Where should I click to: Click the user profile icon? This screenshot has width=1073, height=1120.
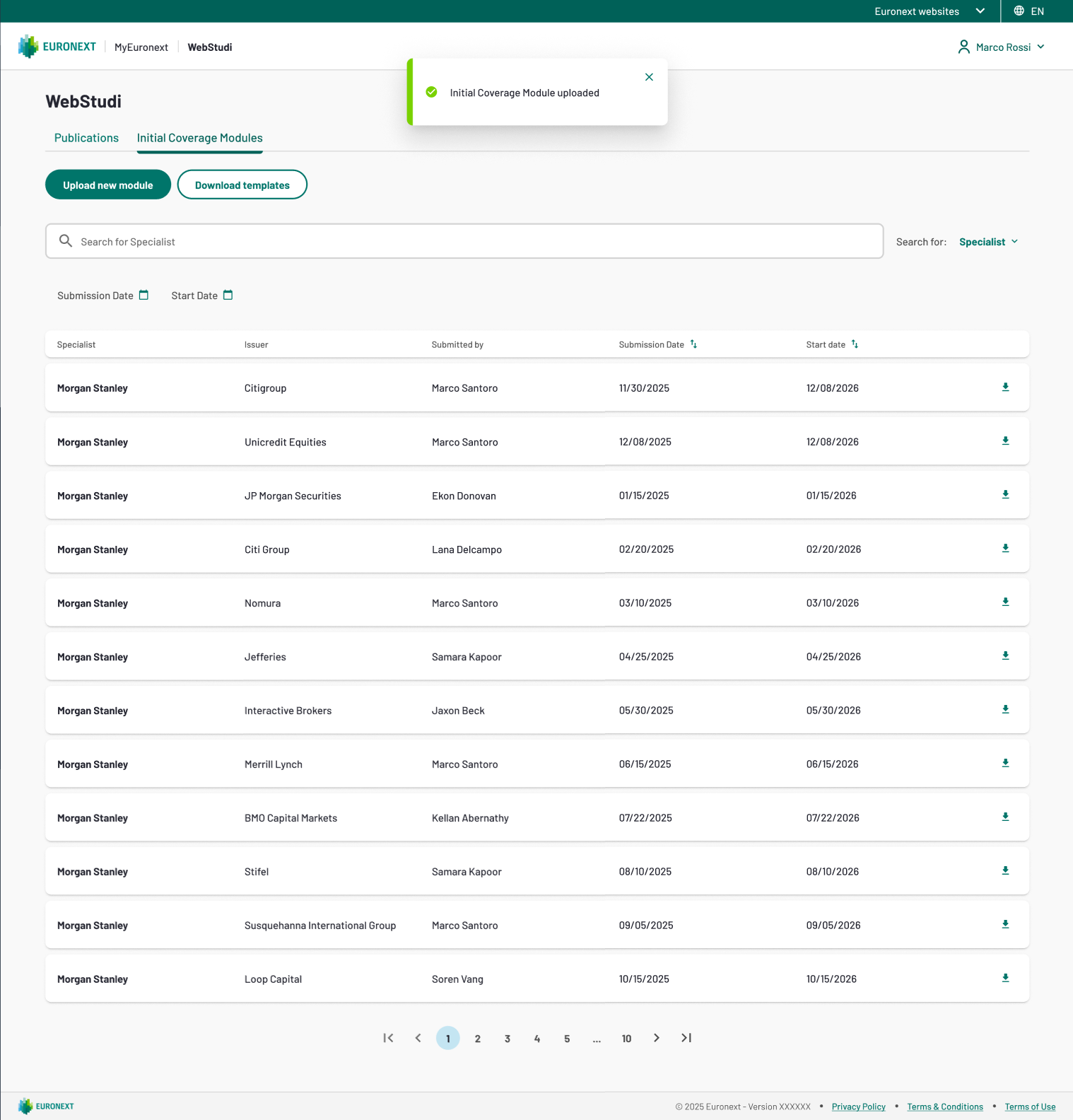pos(963,47)
